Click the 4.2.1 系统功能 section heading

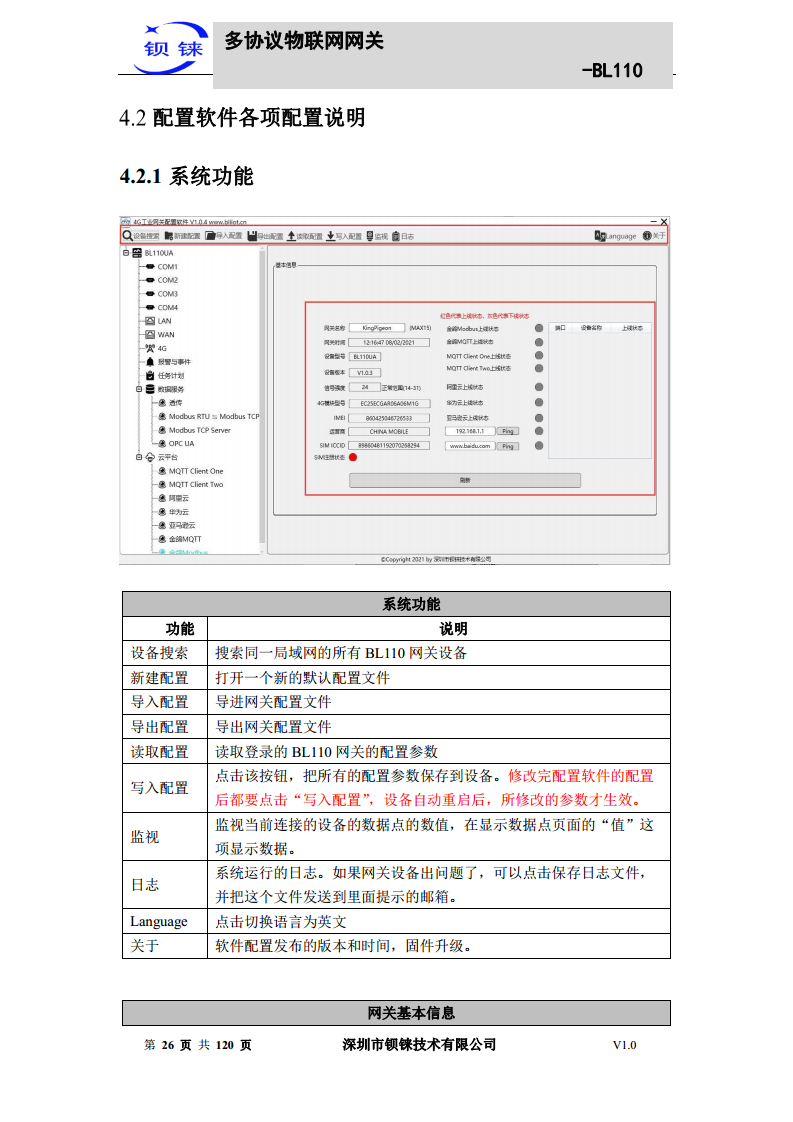(187, 176)
